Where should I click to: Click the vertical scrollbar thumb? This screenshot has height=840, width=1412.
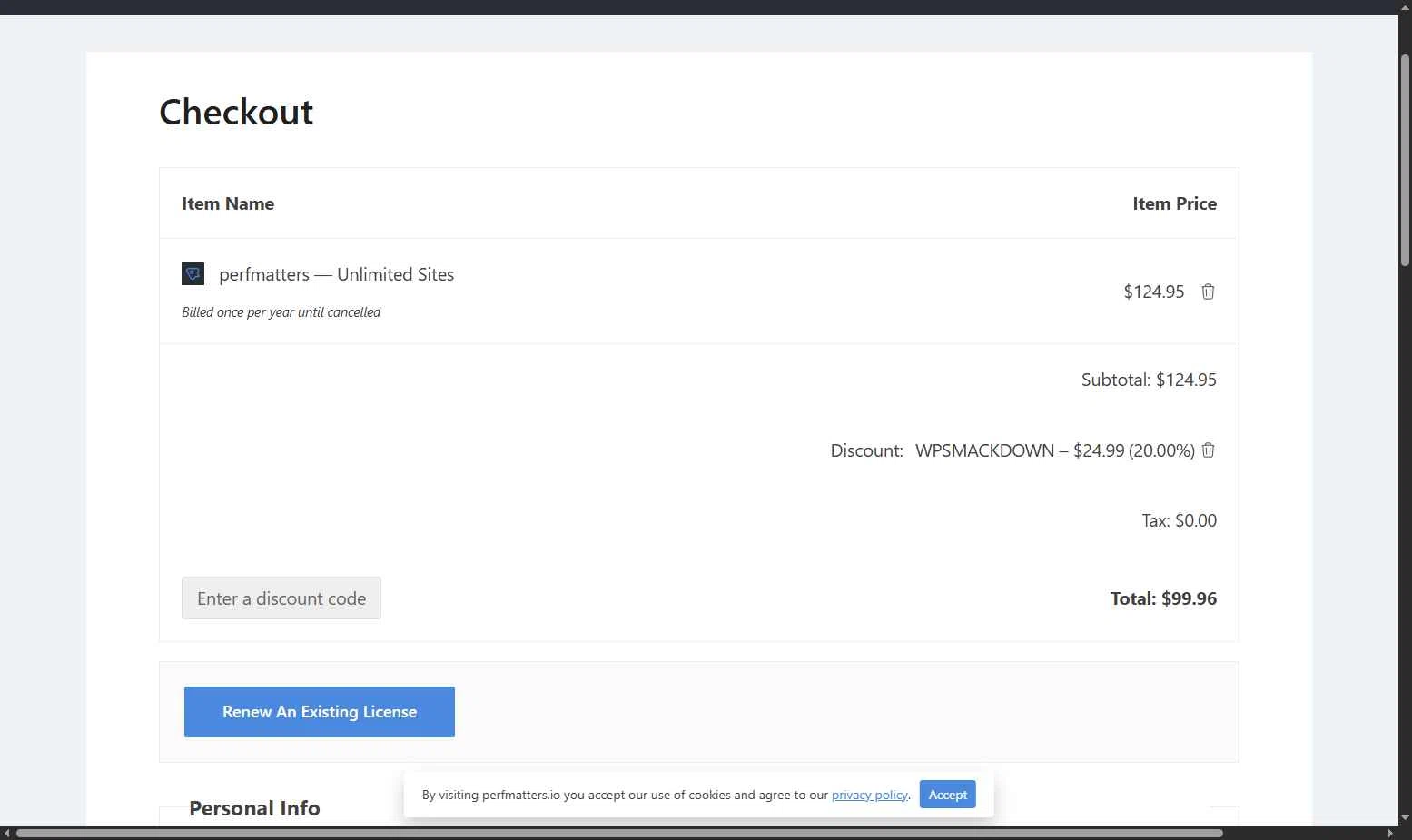pyautogui.click(x=1405, y=161)
